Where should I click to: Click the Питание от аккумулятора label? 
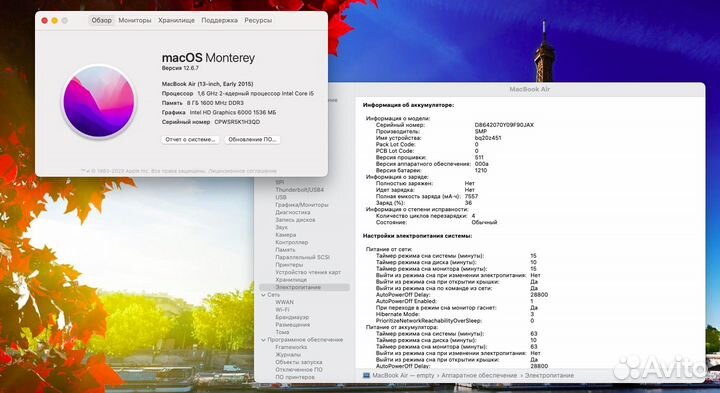click(x=401, y=327)
